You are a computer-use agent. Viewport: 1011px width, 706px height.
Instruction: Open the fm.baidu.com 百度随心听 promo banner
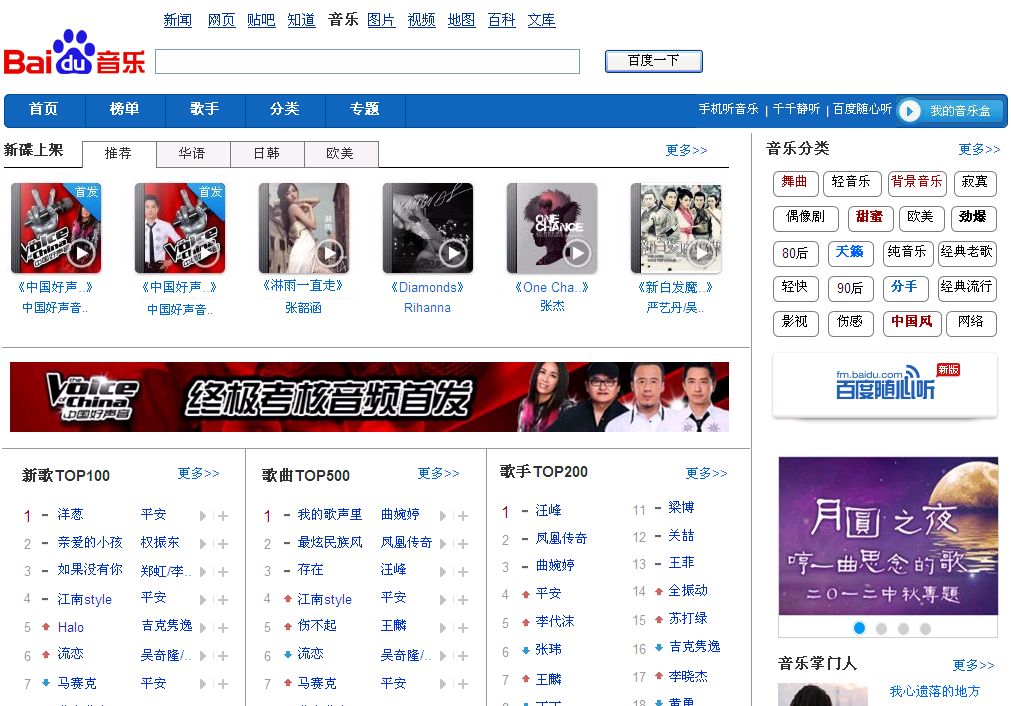[x=885, y=386]
